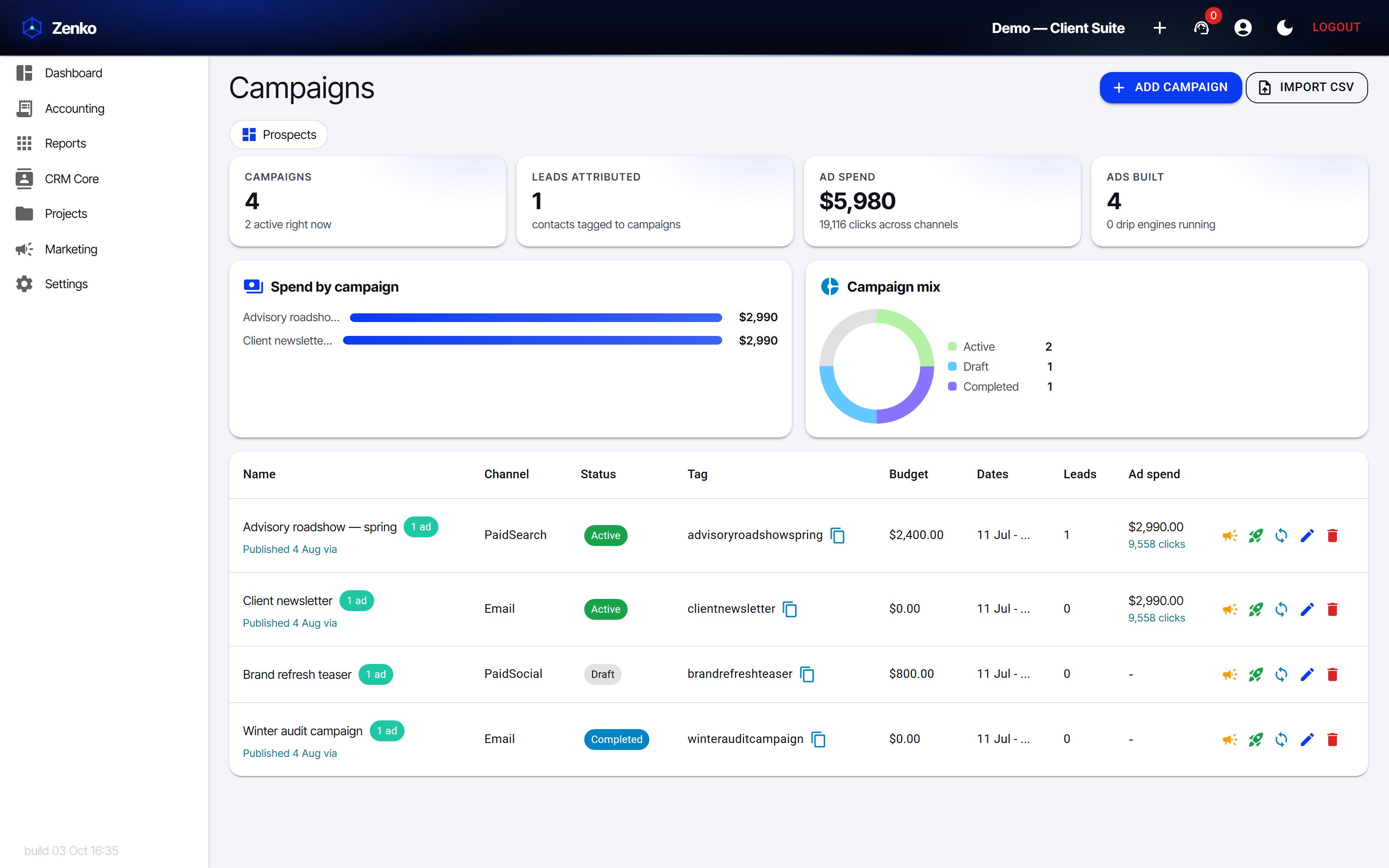Delete the Brand refresh teaser campaign

(1333, 674)
